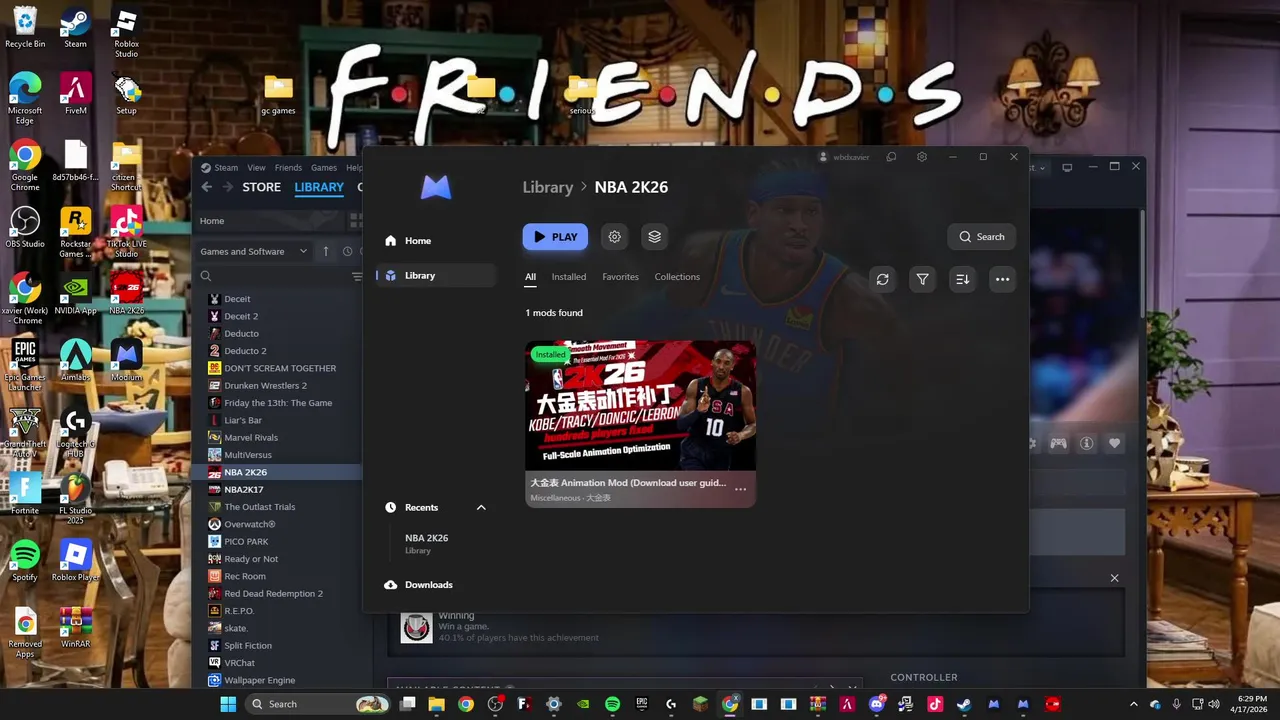
Task: Click the Steam info icon beside controller icon
Action: 1086,443
